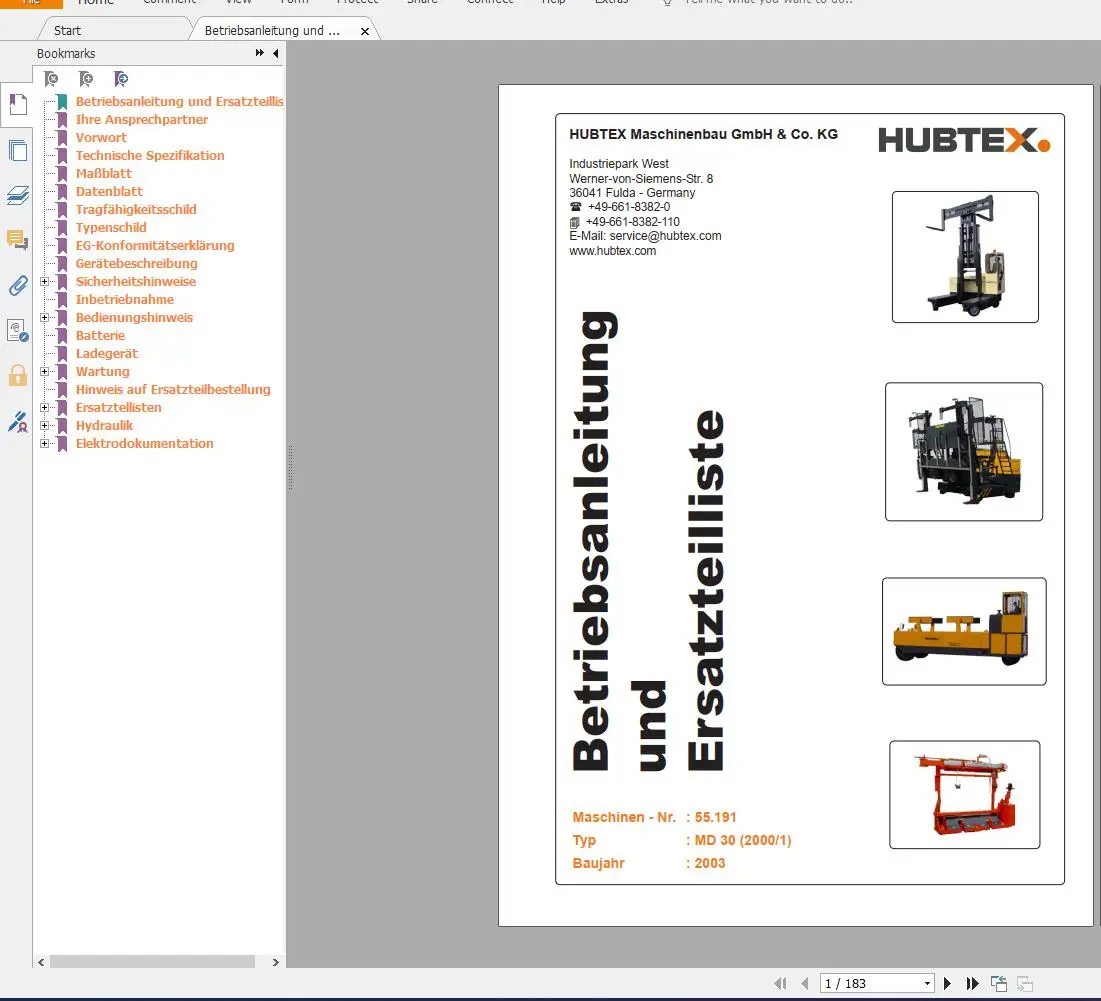Go to the Vorwort bookmark

pyautogui.click(x=101, y=137)
